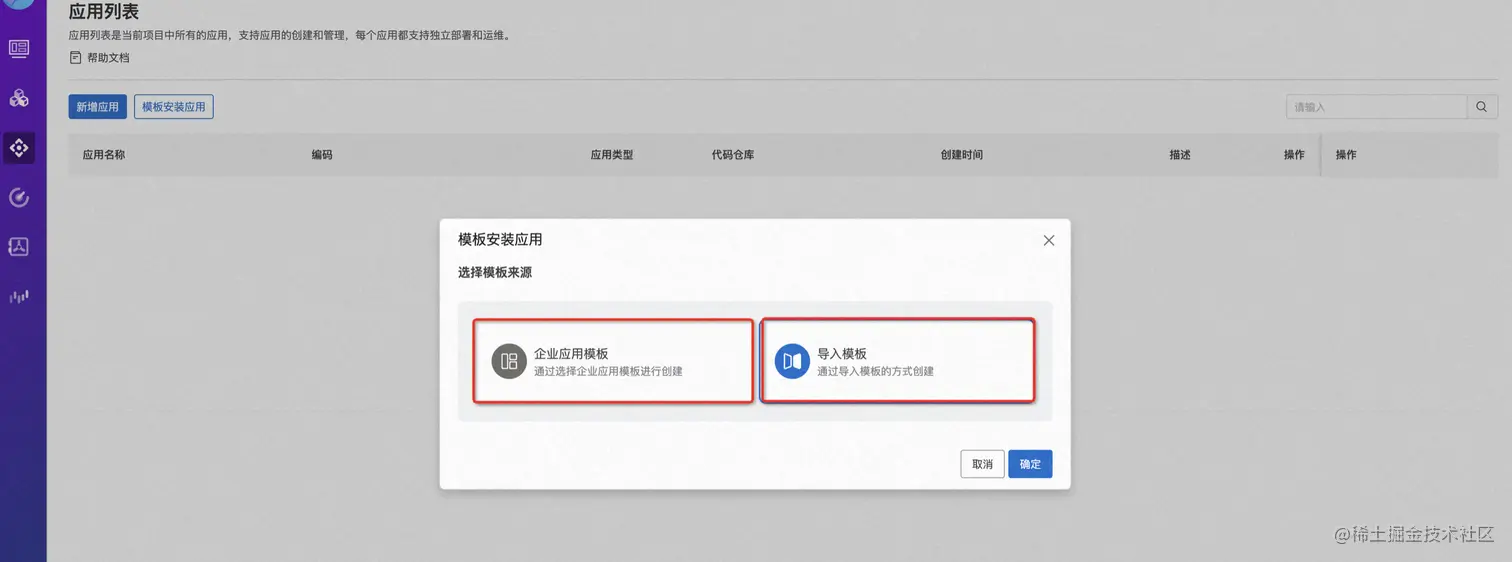Click the 模板安装应用 button
Screen dimensions: 1512x562
174,107
